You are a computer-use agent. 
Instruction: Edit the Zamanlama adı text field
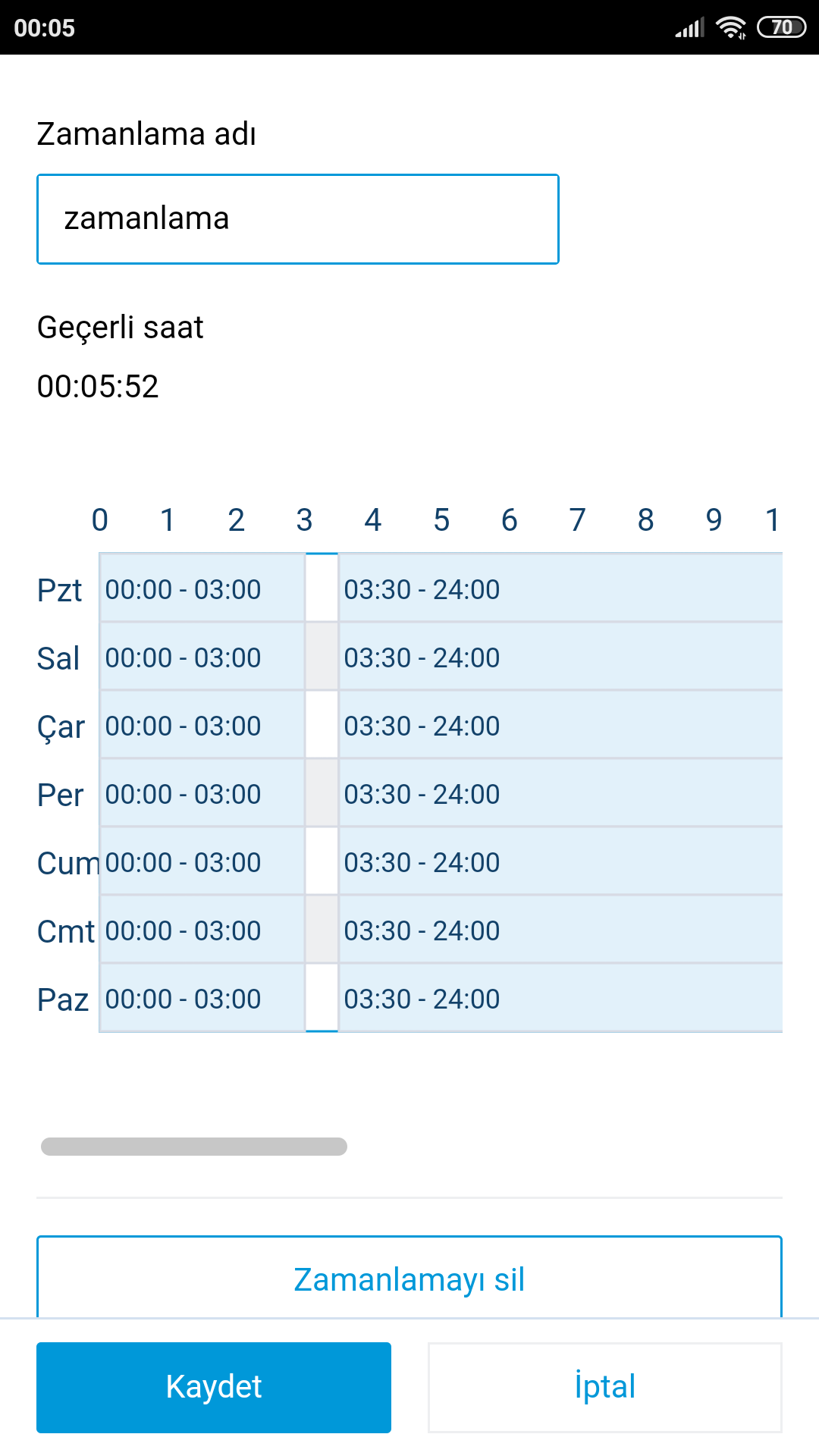298,219
